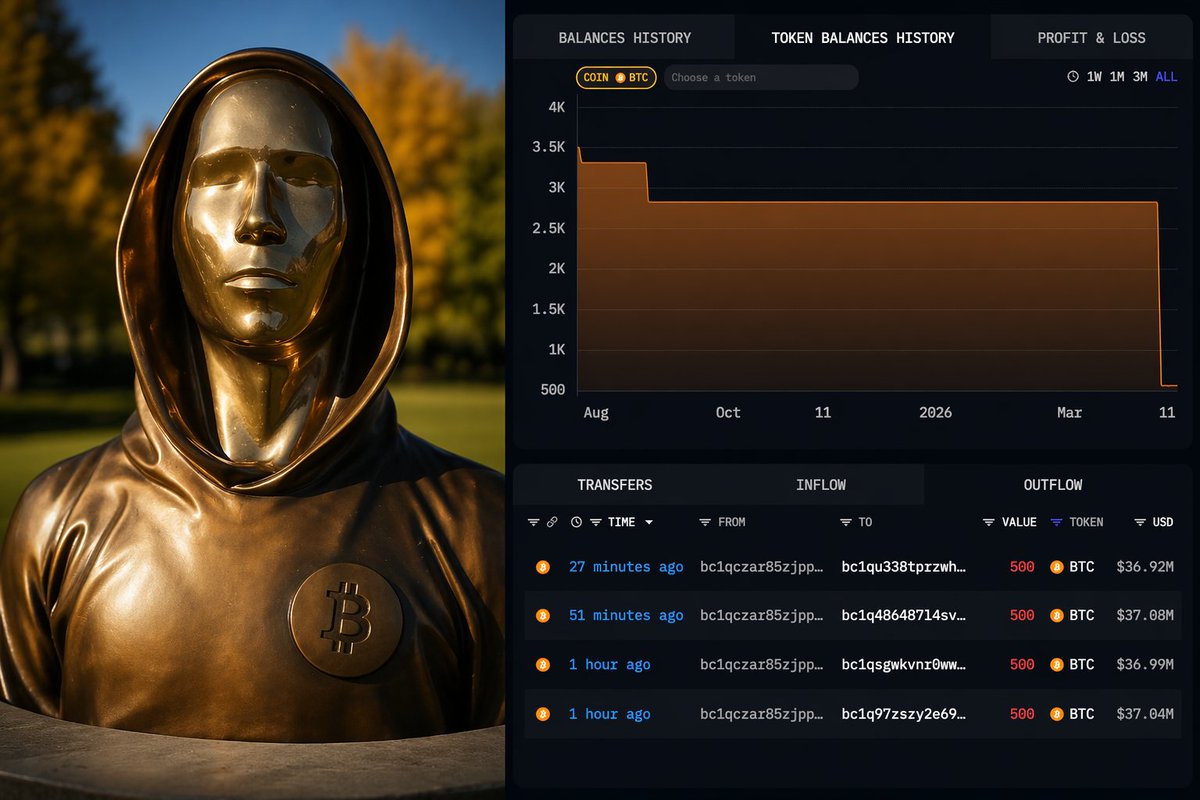The height and width of the screenshot is (800, 1200).
Task: Click the 2026 label on chart axis
Action: (936, 413)
